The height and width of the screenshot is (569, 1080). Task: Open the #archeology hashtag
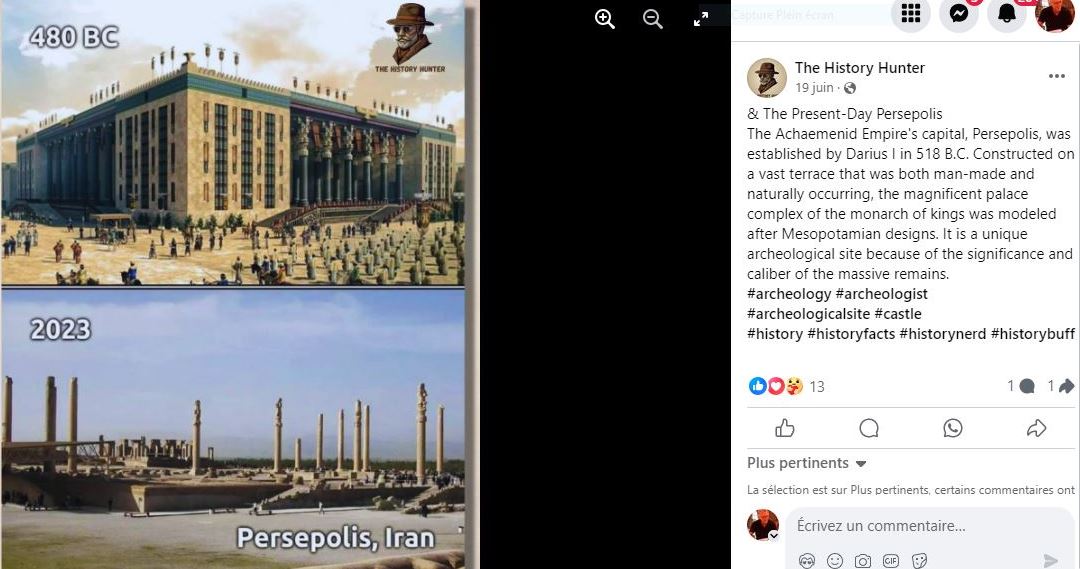pos(789,294)
